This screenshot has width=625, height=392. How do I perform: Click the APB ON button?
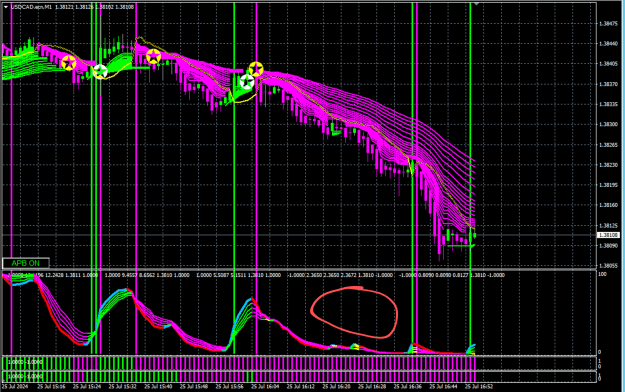26,263
